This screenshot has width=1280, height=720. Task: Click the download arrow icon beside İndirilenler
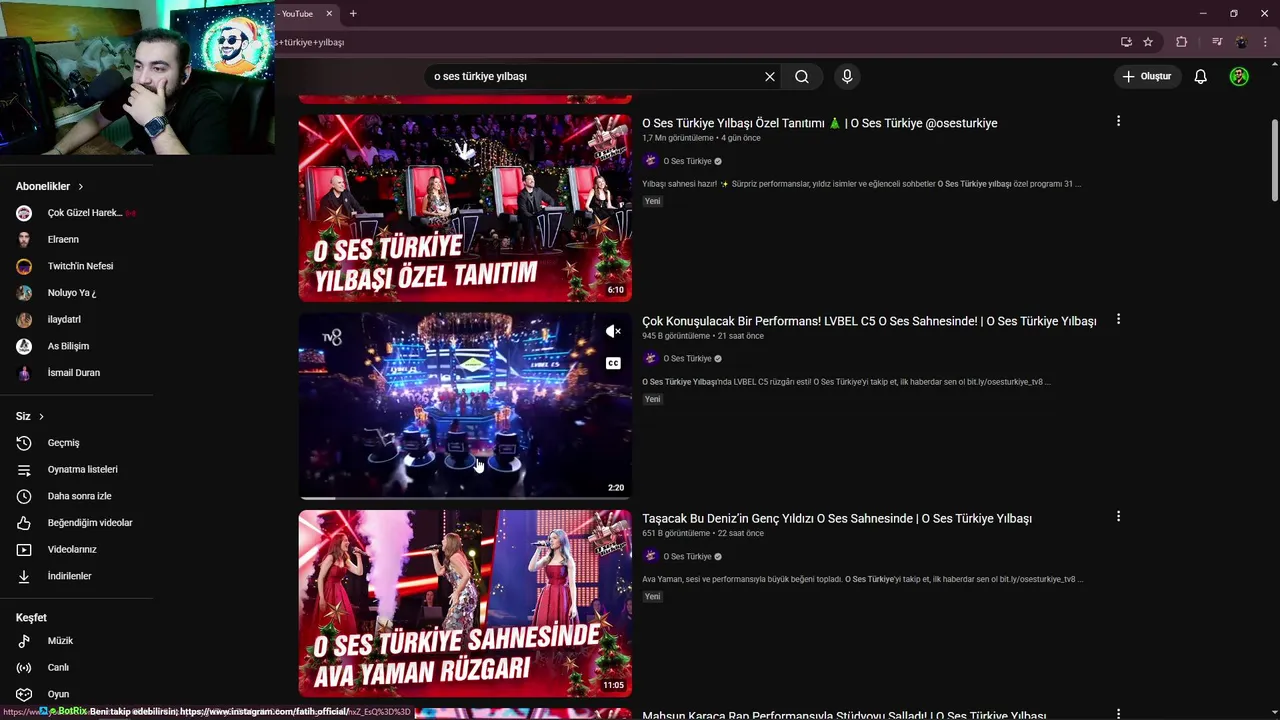coord(25,576)
